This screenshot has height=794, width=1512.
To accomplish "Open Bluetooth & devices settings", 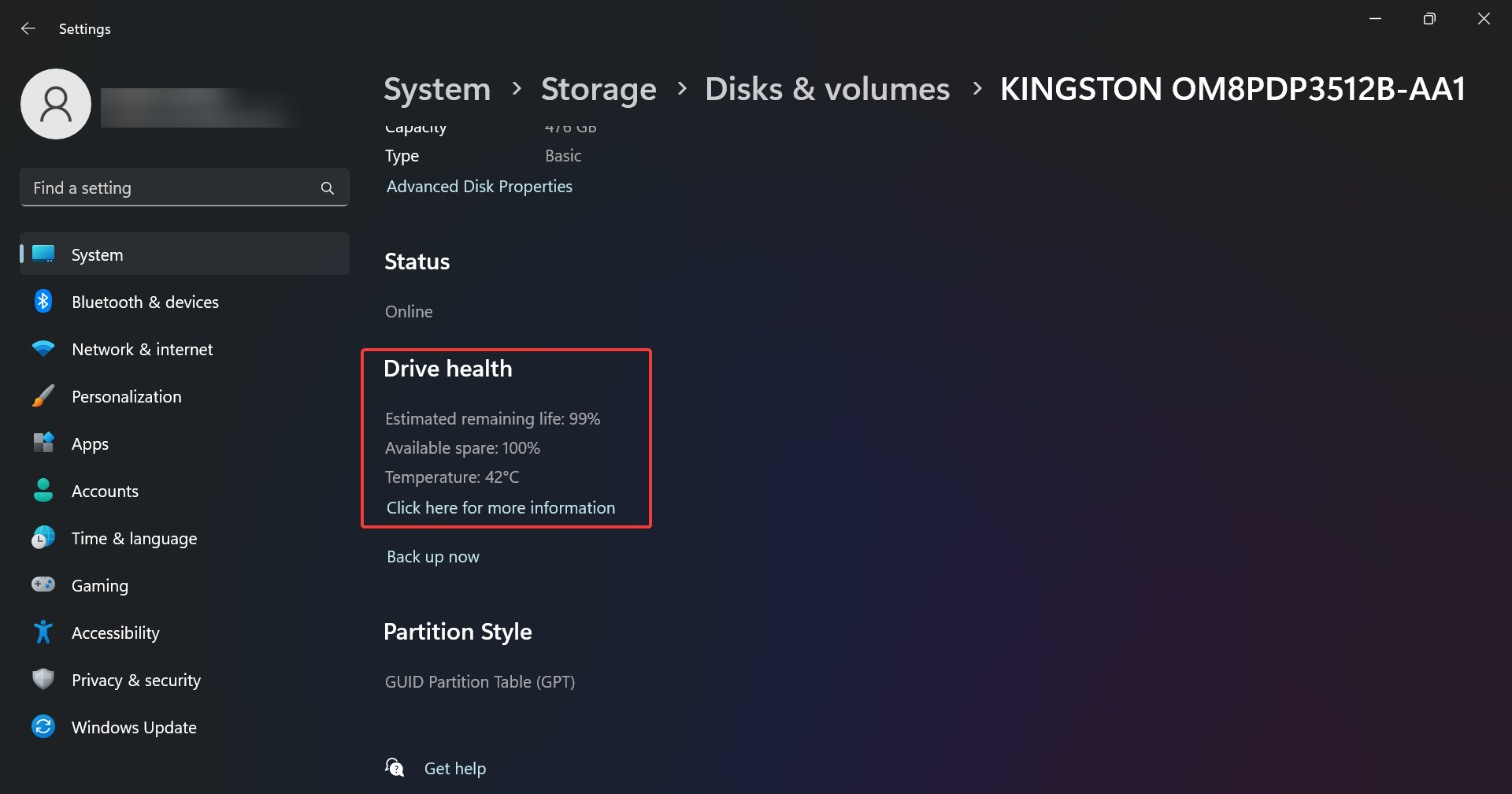I will click(x=43, y=302).
